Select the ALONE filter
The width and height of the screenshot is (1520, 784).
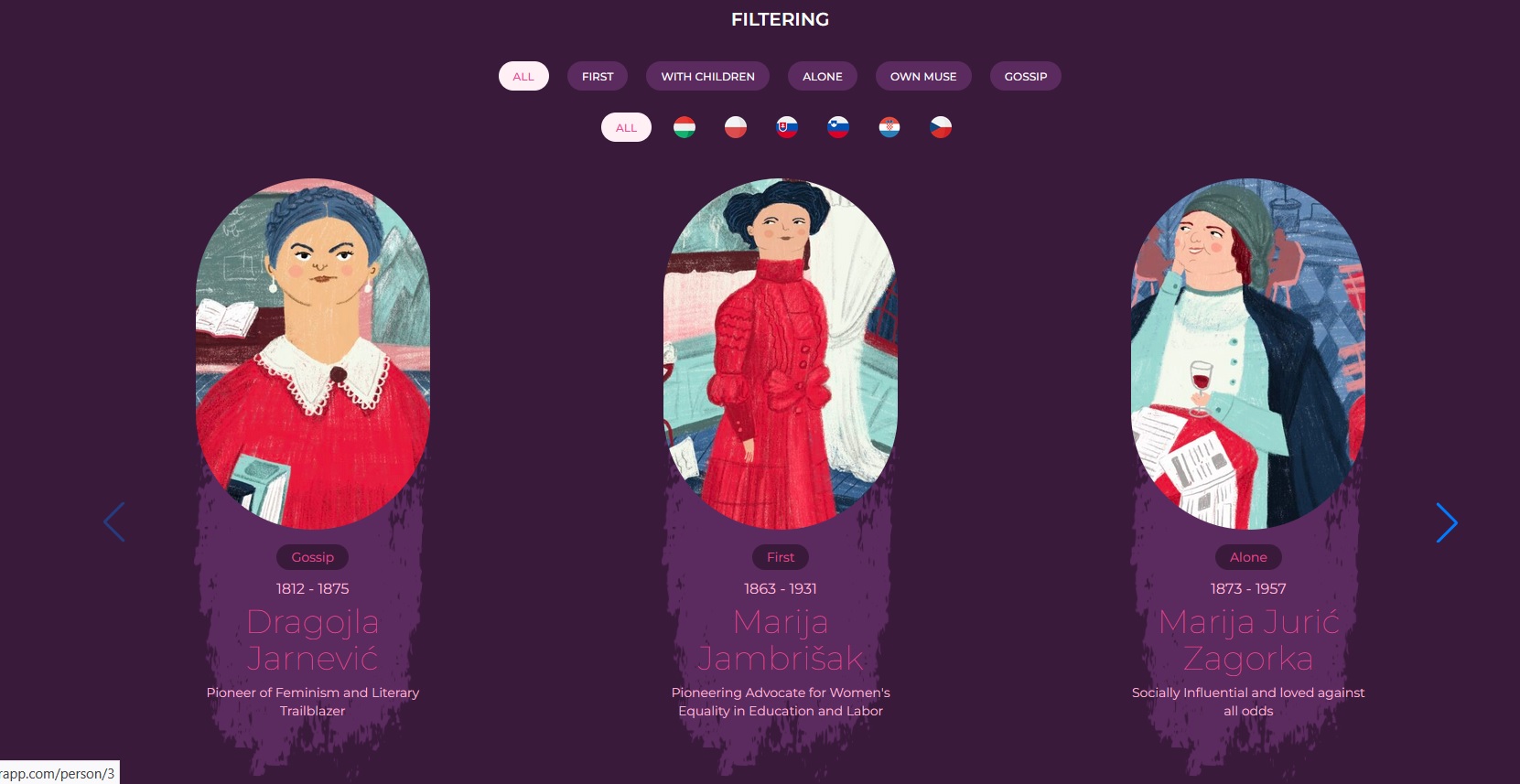823,76
